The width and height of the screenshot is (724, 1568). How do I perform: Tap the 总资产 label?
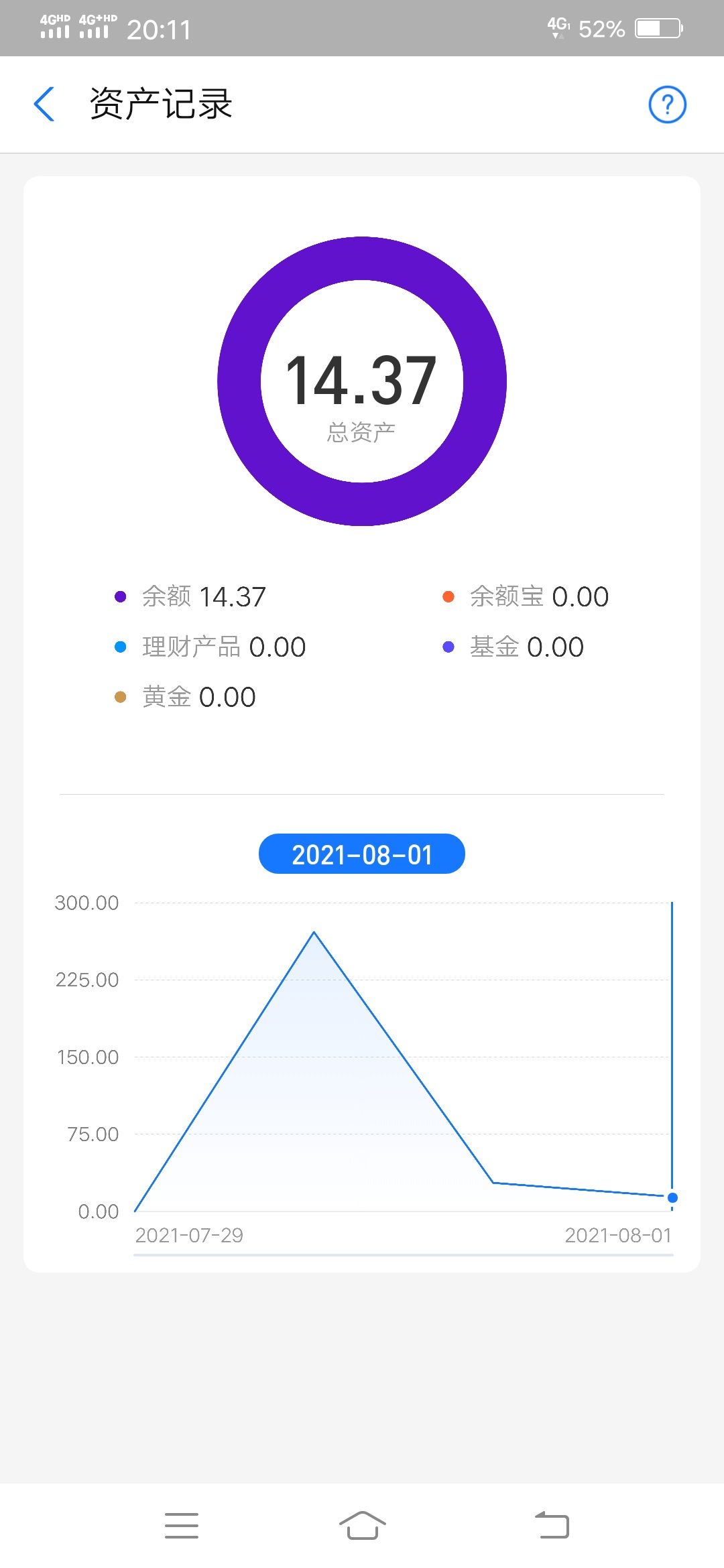coord(361,432)
